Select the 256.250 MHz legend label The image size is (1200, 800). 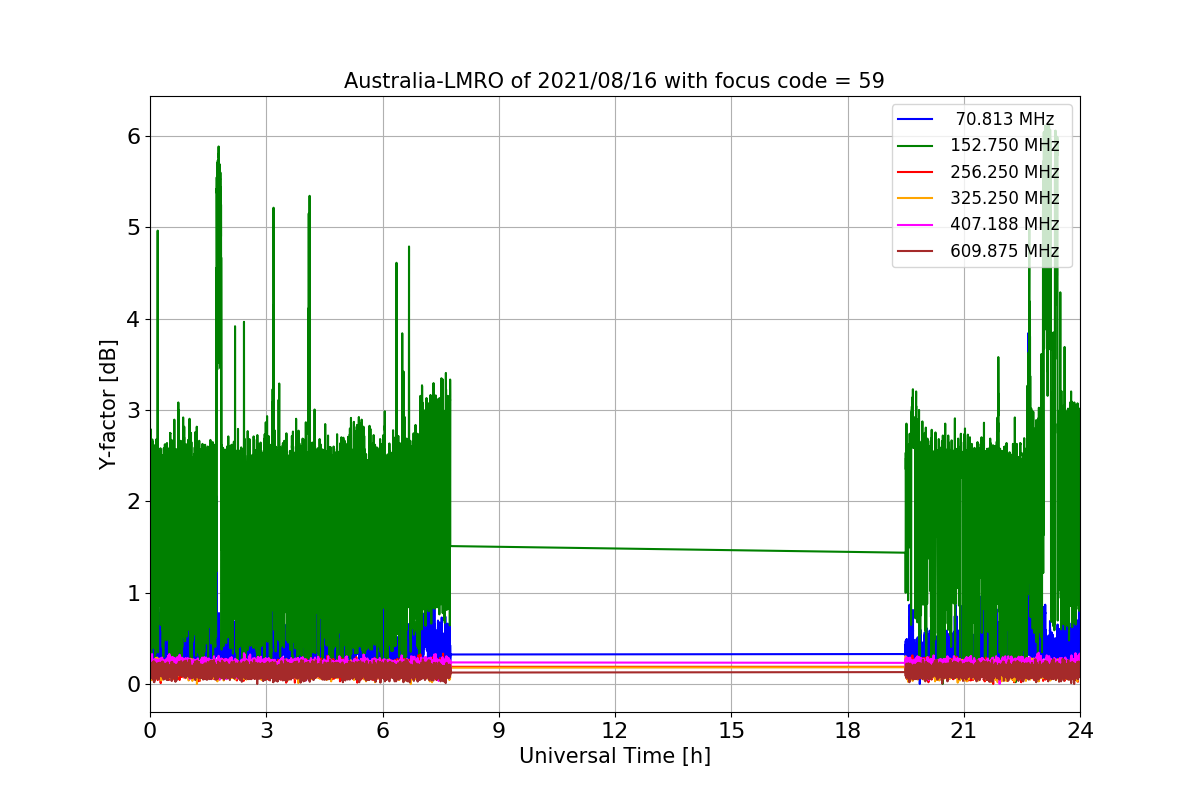pos(1004,172)
